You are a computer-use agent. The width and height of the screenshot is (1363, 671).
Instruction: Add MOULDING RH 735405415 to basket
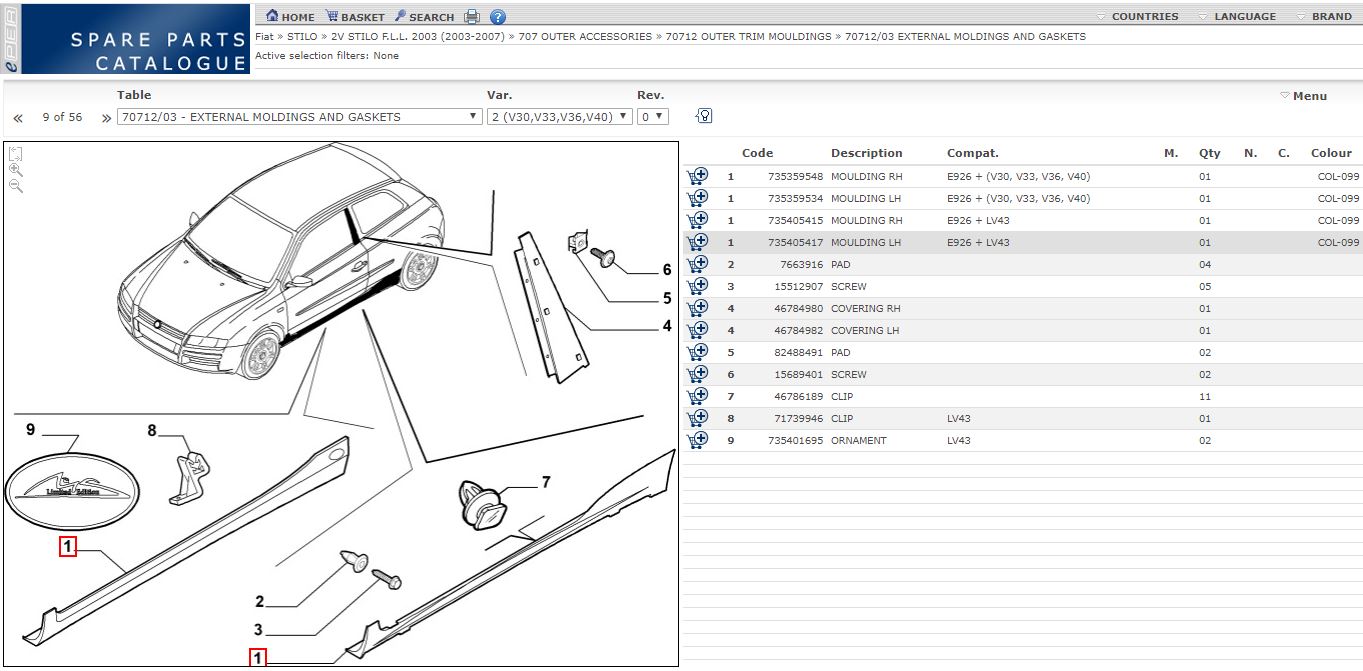coord(697,220)
